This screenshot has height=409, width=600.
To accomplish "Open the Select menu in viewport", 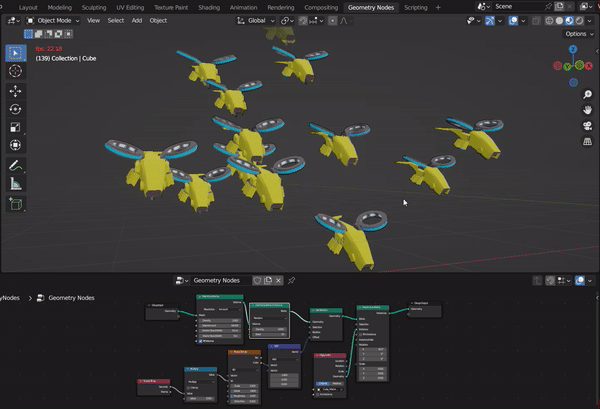I will click(116, 21).
